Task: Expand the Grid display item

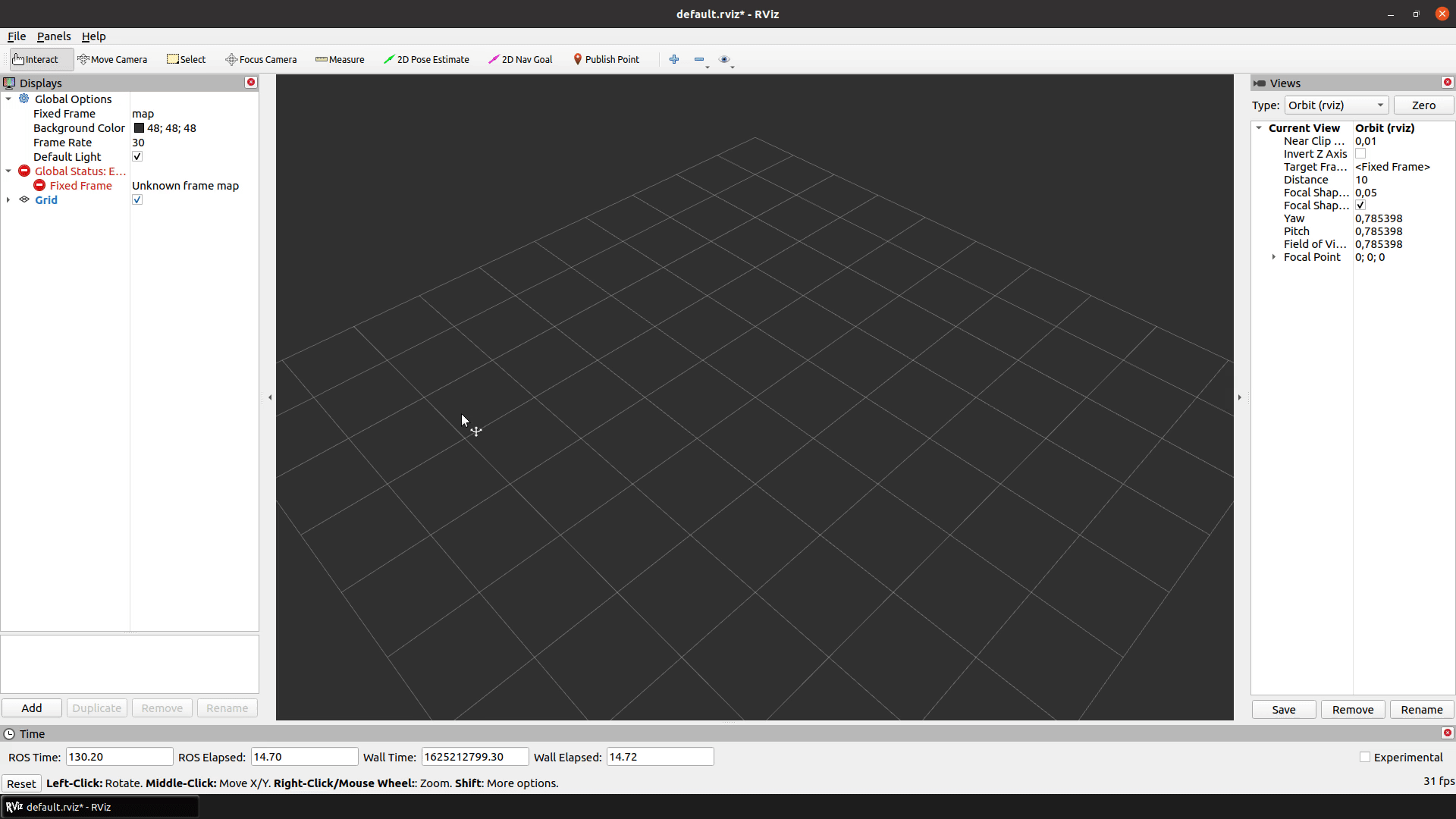Action: (8, 199)
